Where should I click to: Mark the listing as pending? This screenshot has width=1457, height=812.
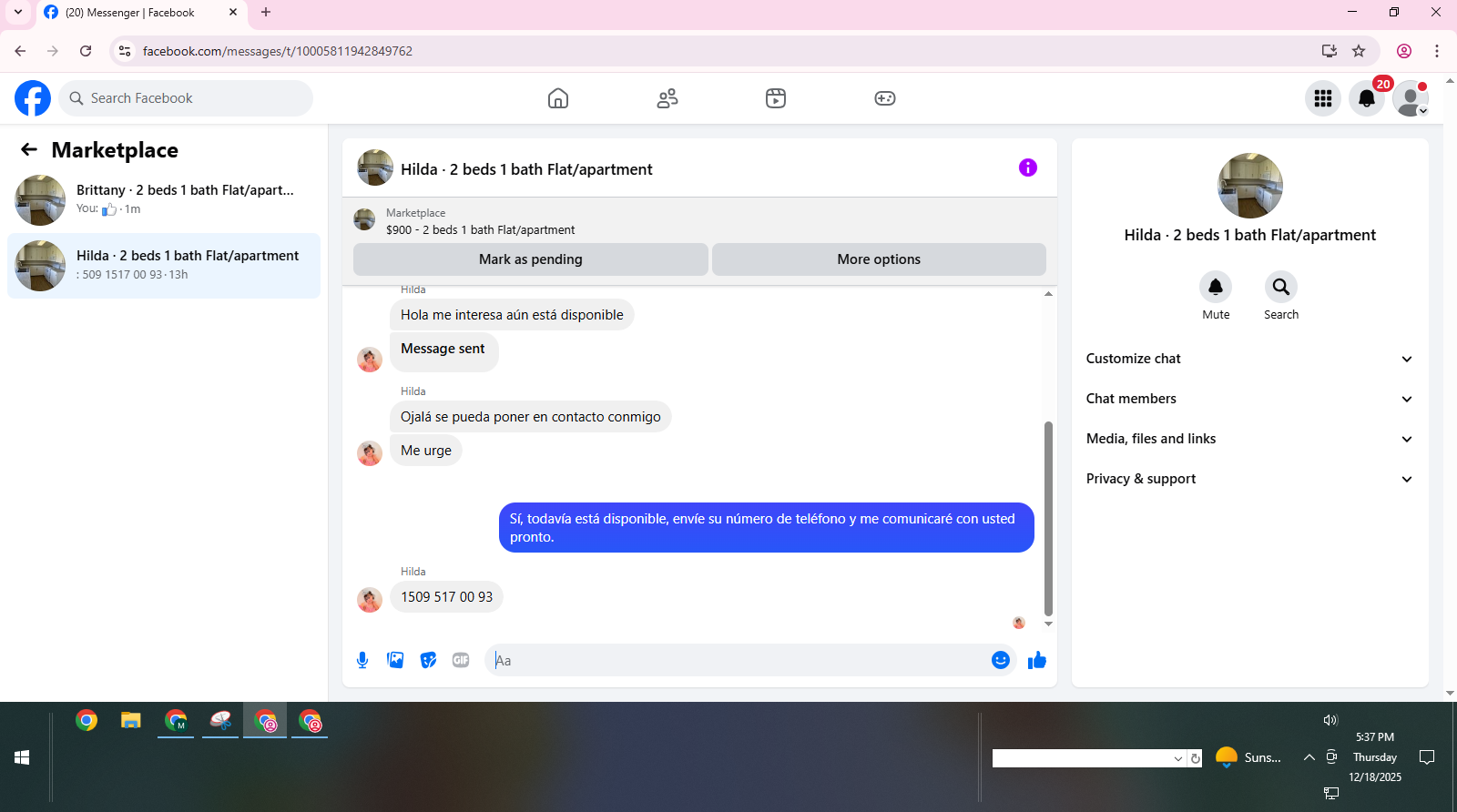point(531,259)
